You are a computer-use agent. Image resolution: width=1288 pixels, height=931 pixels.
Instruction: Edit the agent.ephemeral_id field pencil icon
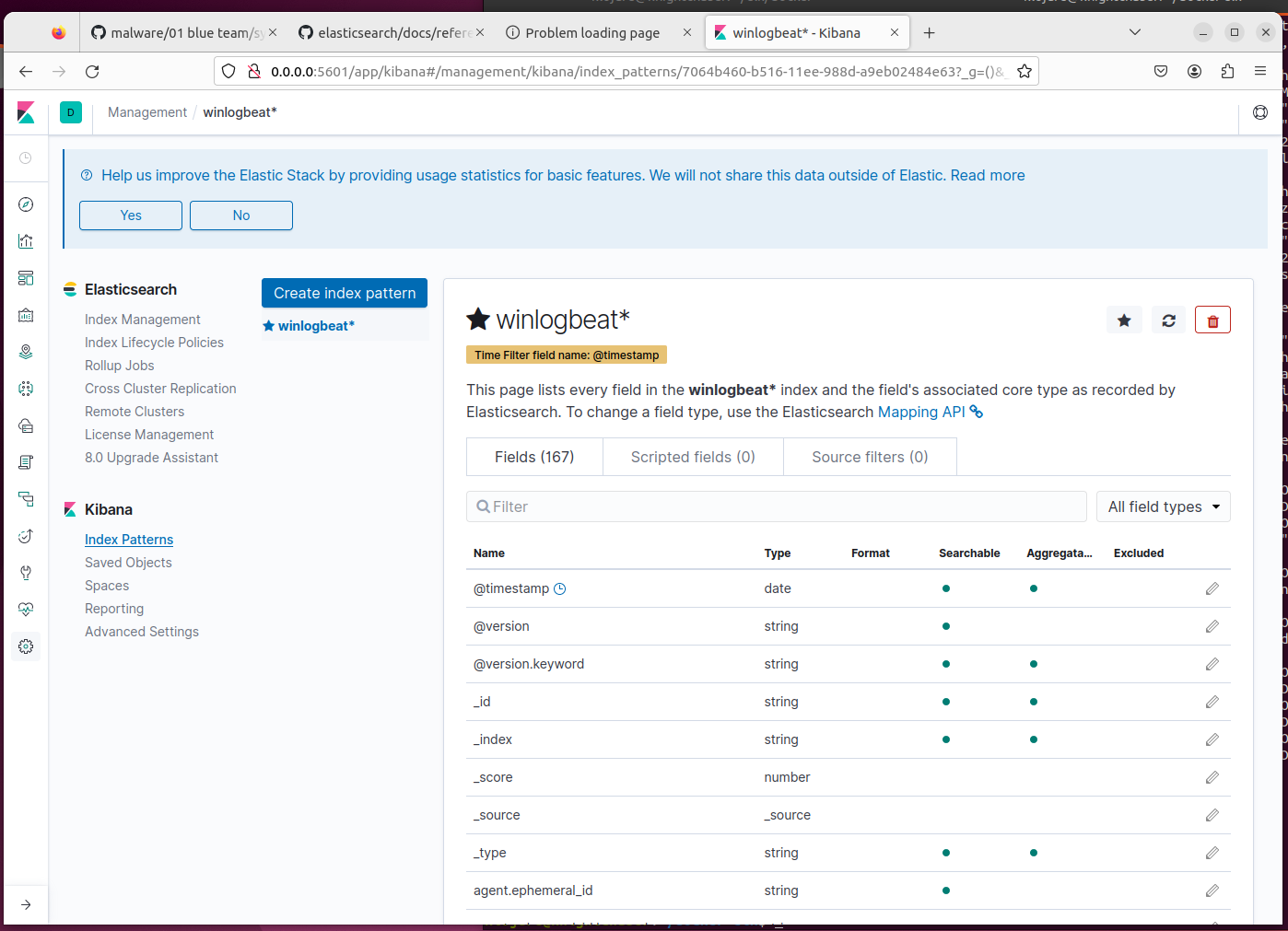pos(1212,890)
